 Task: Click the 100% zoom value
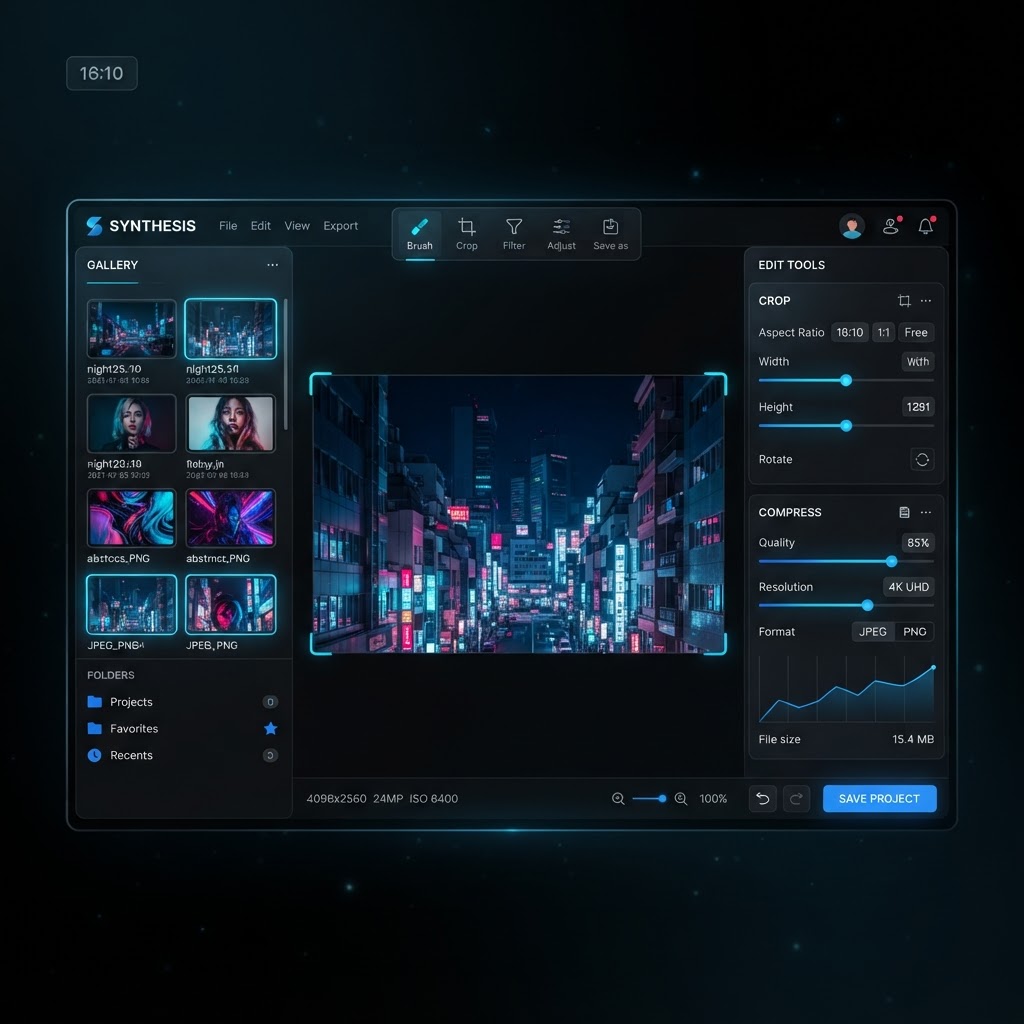[x=712, y=798]
